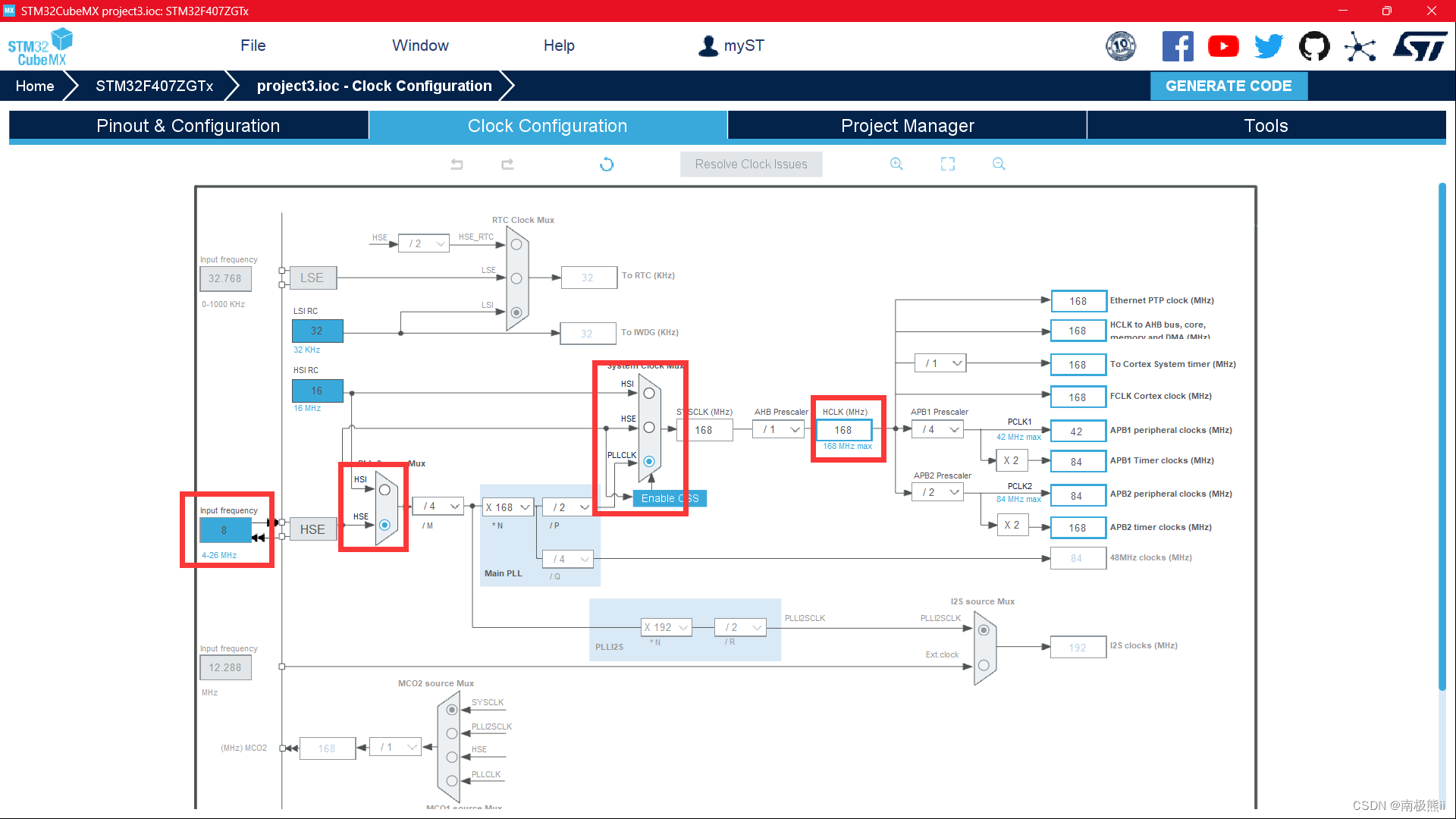Image resolution: width=1456 pixels, height=819 pixels.
Task: Open the GitHub icon link
Action: (x=1314, y=47)
